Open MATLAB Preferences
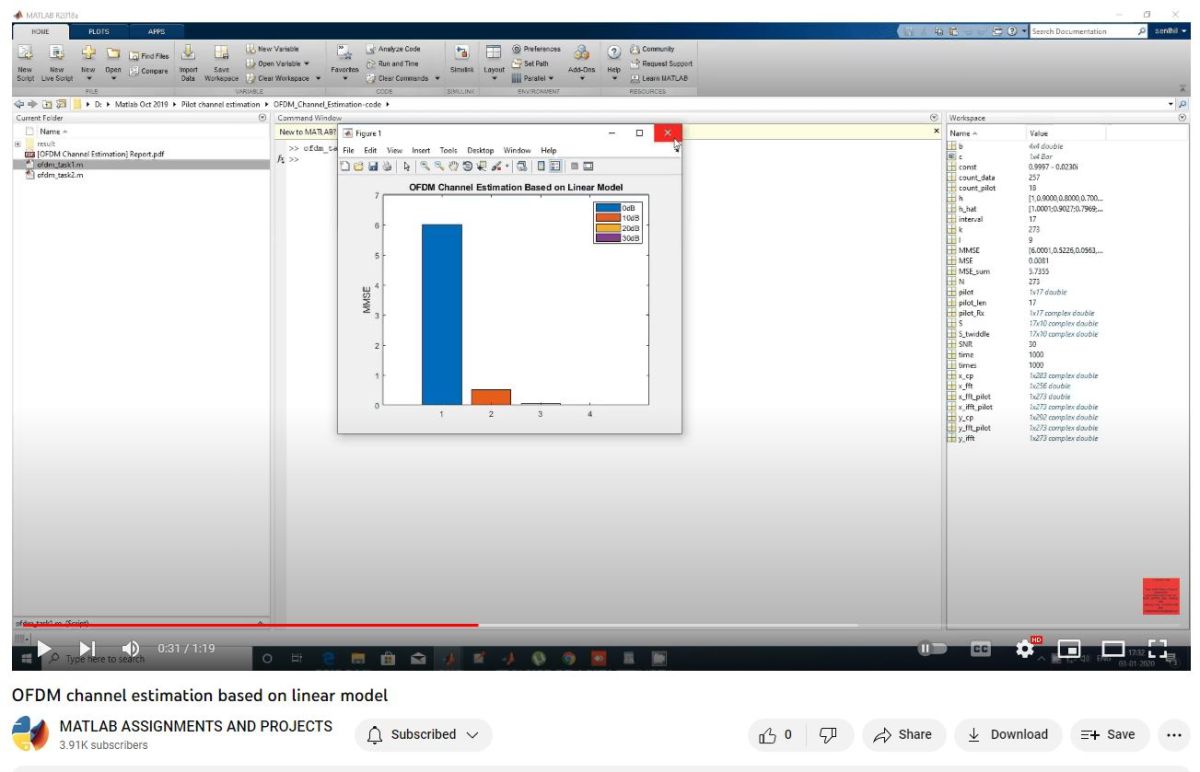 pos(536,49)
